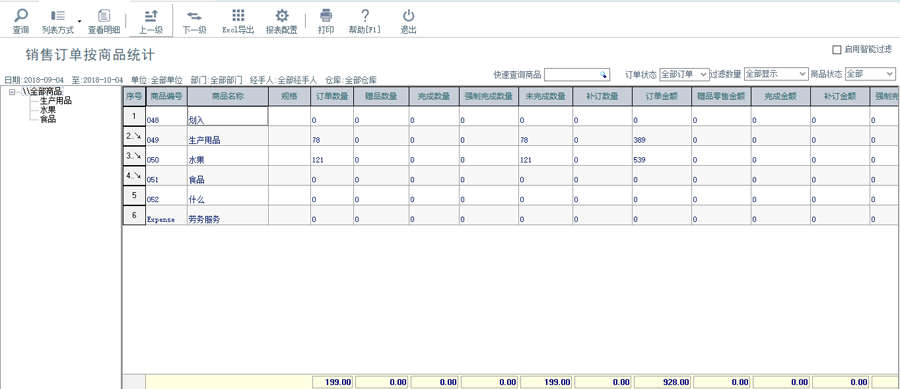Open the 列表方式 list view icon
The height and width of the screenshot is (389, 900).
click(x=57, y=15)
